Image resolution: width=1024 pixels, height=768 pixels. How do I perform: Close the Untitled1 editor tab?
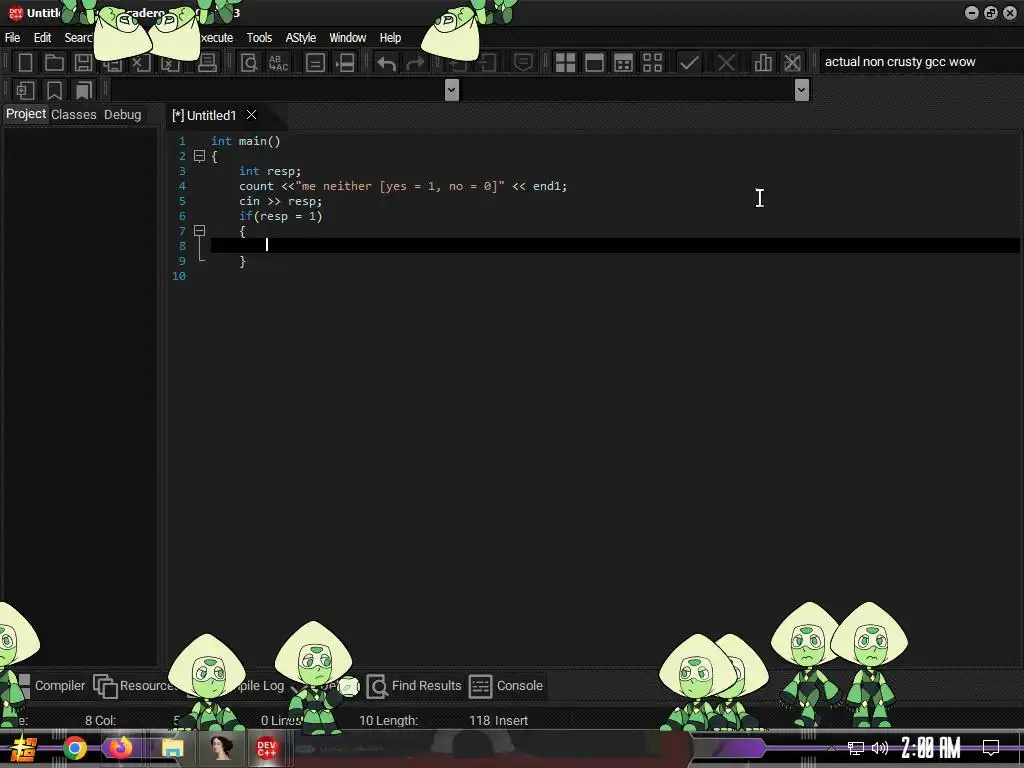(251, 115)
